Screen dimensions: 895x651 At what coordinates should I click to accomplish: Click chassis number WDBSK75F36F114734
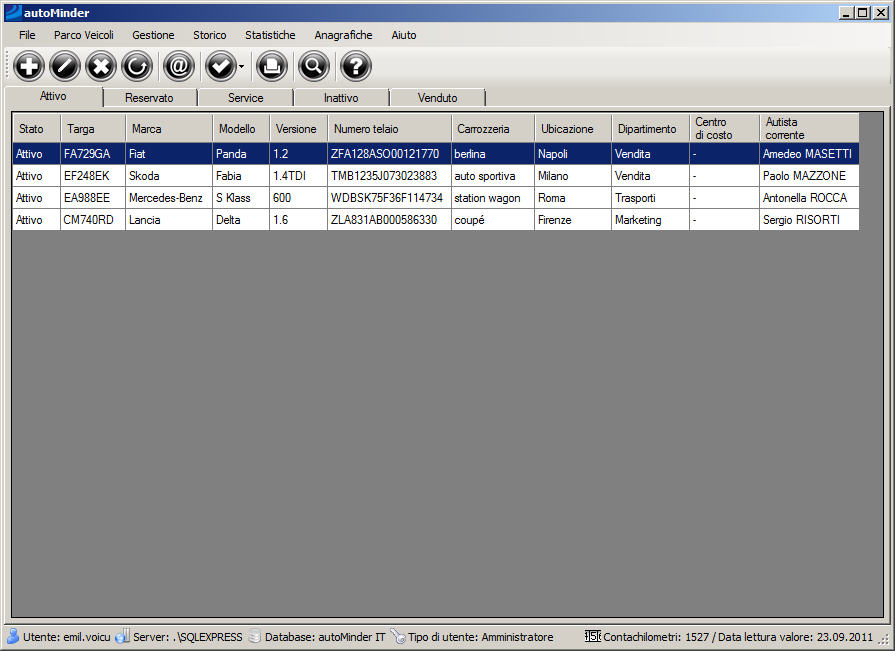tap(389, 197)
